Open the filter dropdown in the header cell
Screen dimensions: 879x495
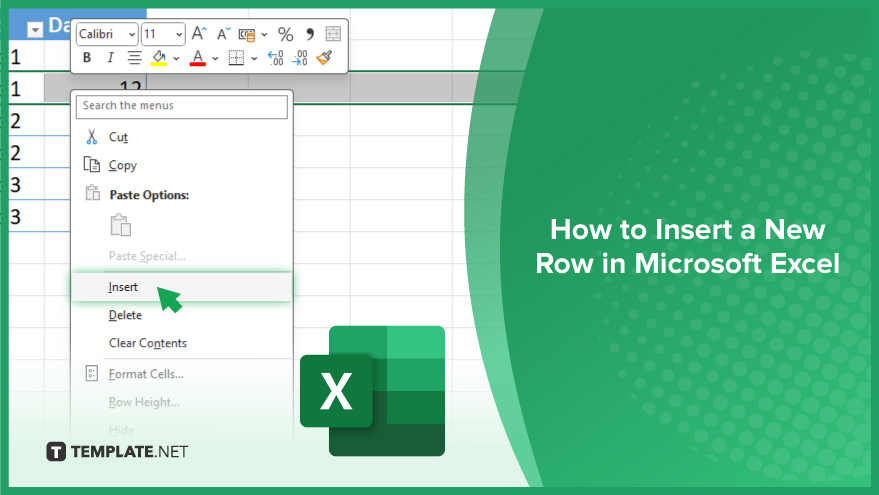click(x=35, y=30)
